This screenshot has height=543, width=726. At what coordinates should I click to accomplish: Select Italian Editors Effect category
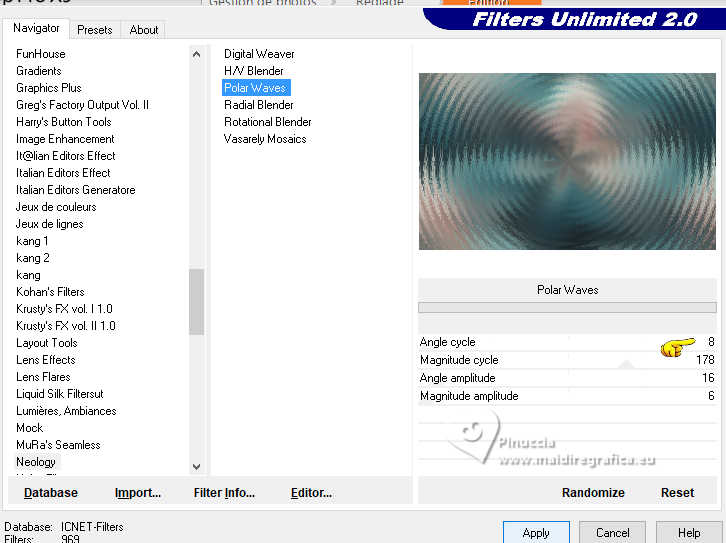[x=63, y=173]
